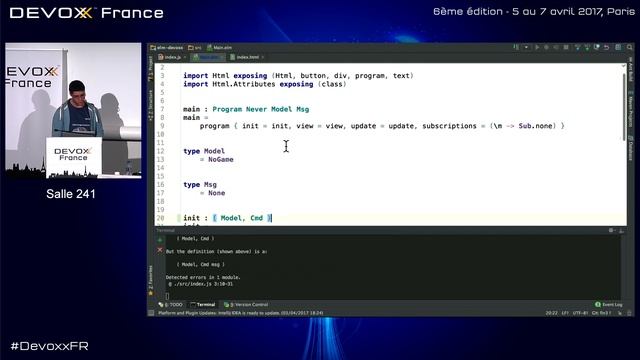
Task: Select the src folder breadcrumb
Action: (x=195, y=48)
